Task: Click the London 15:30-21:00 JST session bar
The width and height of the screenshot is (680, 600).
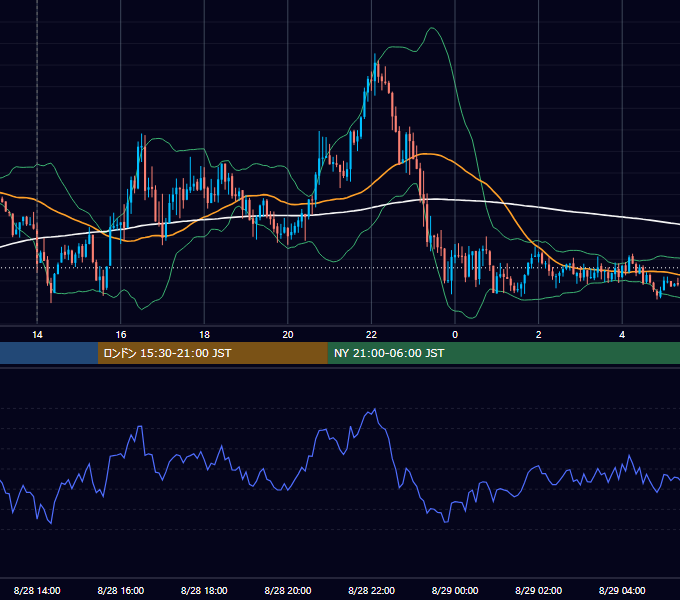Action: 212,353
